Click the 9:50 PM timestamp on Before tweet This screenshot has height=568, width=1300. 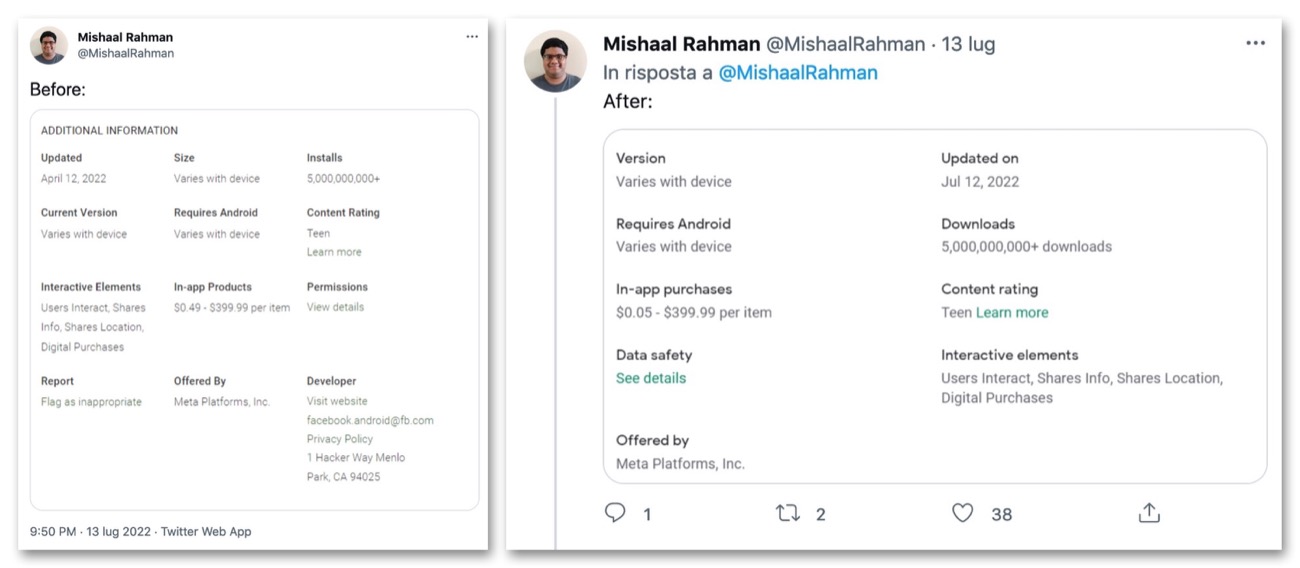pyautogui.click(x=53, y=531)
